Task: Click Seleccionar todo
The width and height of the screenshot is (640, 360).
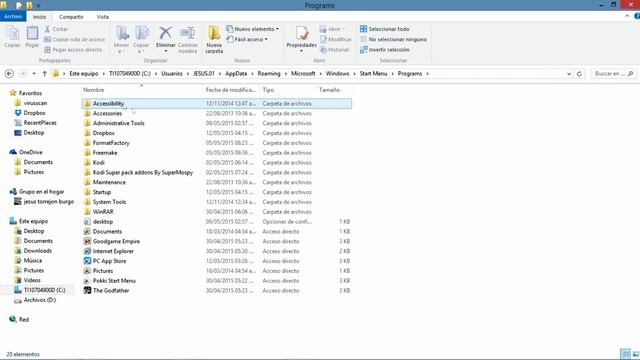Action: coord(384,29)
